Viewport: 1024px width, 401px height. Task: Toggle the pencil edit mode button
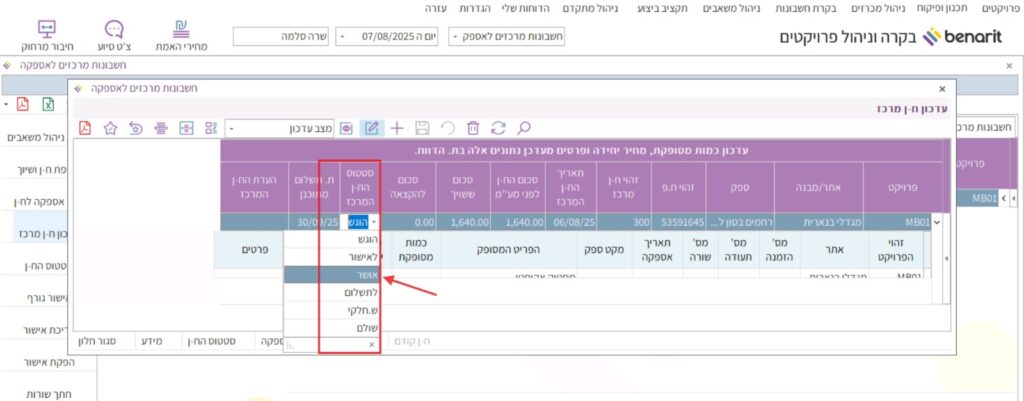pyautogui.click(x=371, y=128)
